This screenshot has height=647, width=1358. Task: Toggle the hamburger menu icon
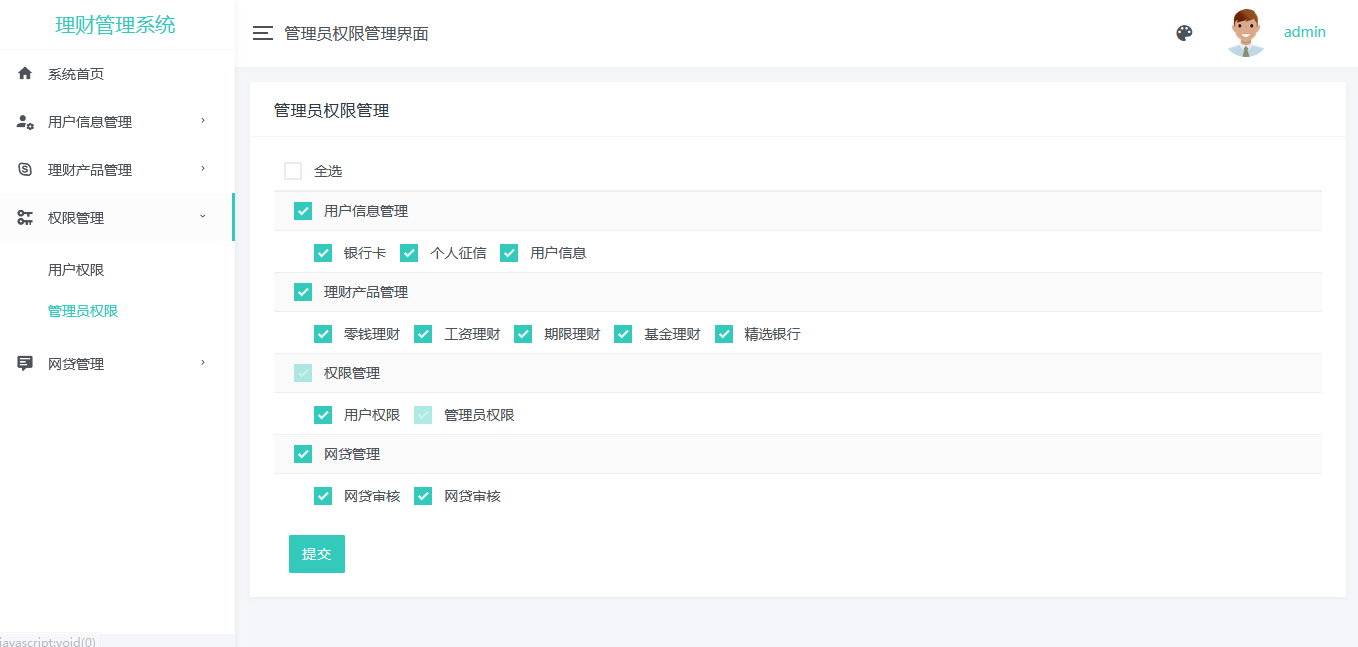[263, 34]
